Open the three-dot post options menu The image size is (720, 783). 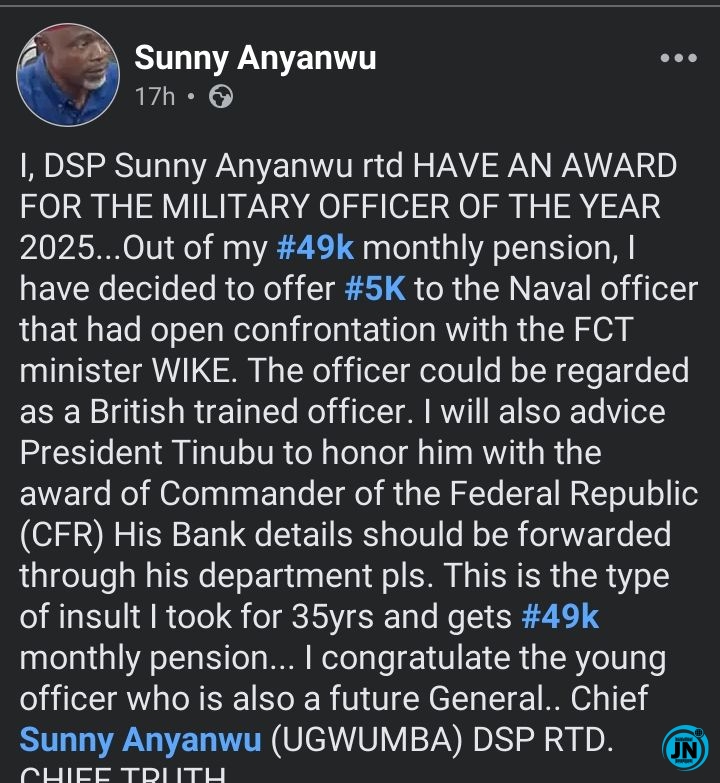[678, 58]
